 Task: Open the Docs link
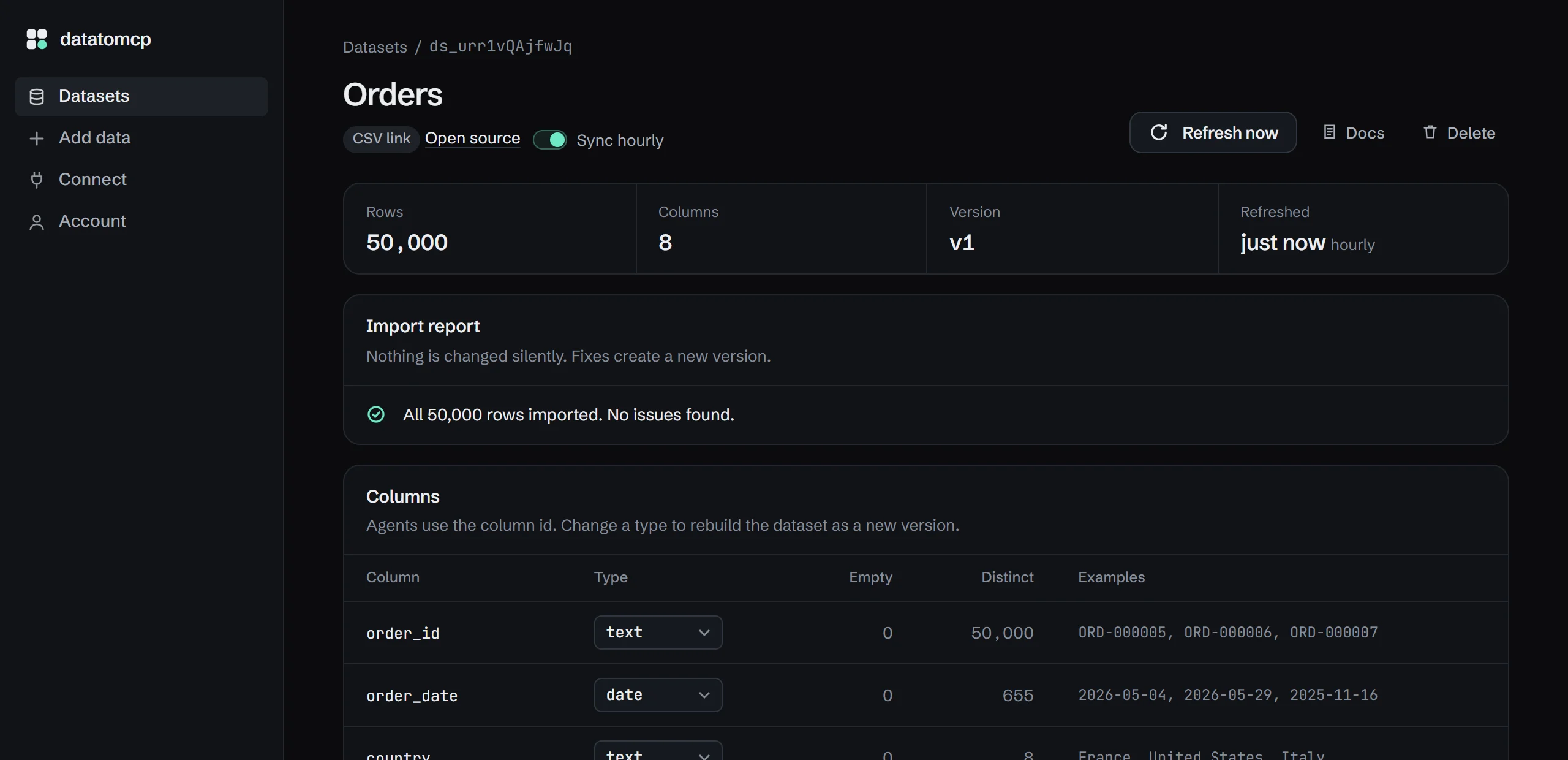coord(1354,132)
